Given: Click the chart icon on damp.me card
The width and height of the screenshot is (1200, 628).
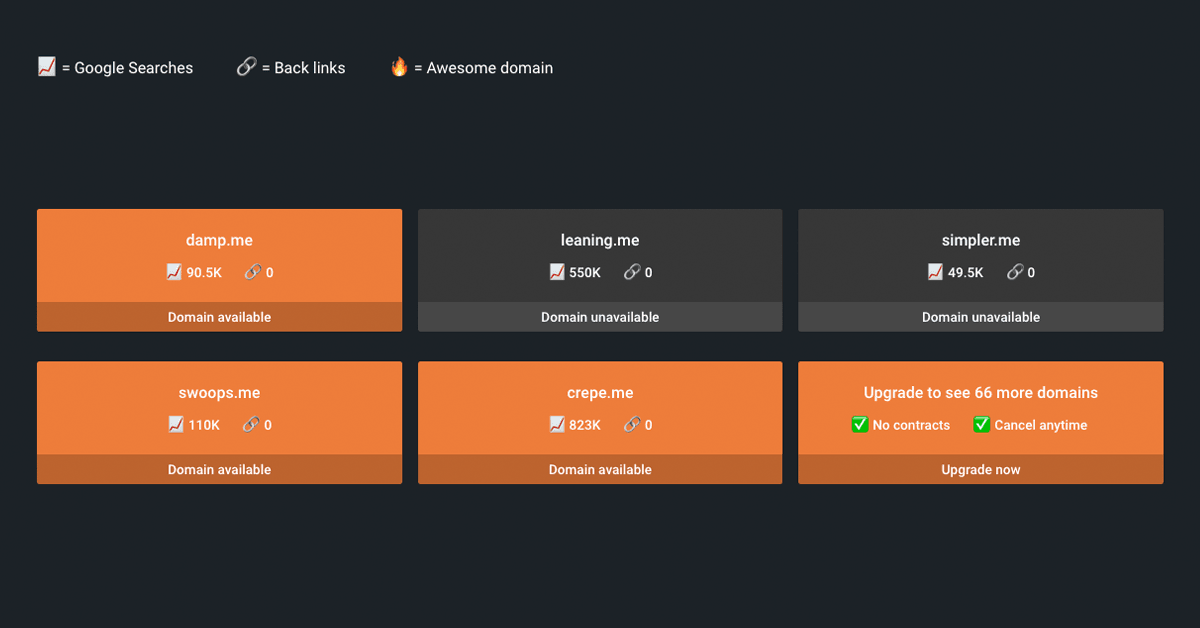Looking at the screenshot, I should tap(175, 272).
